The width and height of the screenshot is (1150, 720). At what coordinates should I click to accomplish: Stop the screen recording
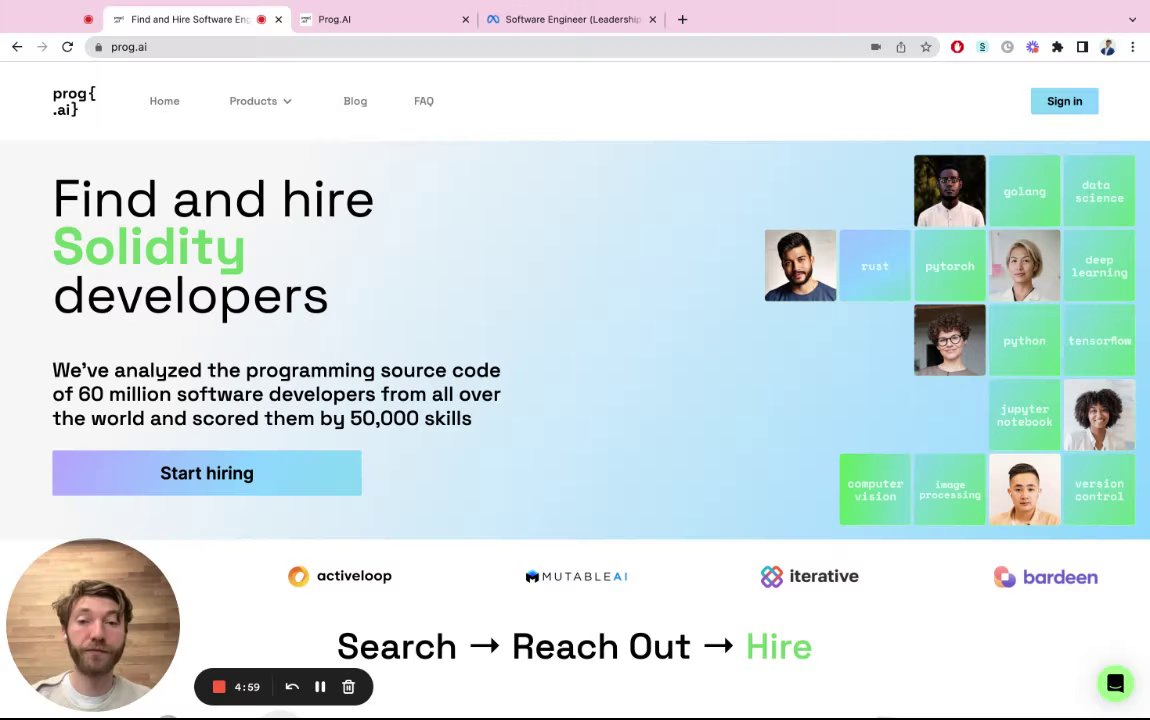tap(219, 687)
